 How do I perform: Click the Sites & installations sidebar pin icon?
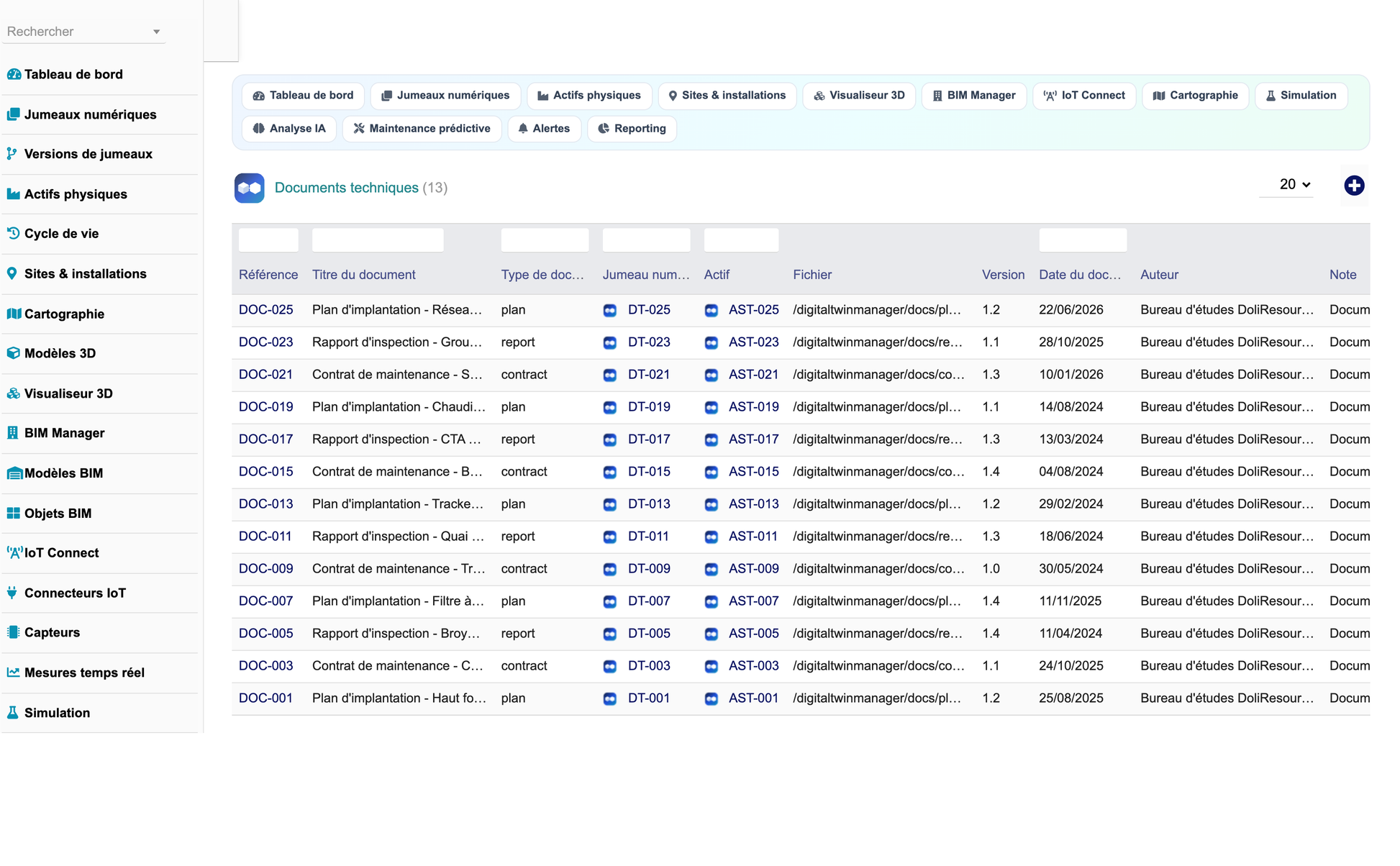point(12,273)
